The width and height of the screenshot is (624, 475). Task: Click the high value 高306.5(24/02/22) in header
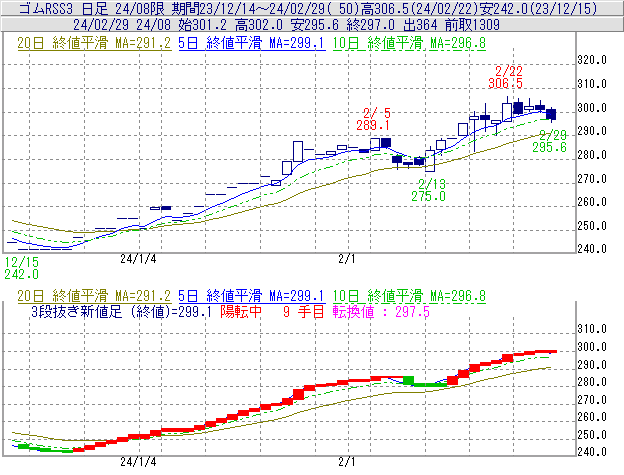tap(419, 8)
